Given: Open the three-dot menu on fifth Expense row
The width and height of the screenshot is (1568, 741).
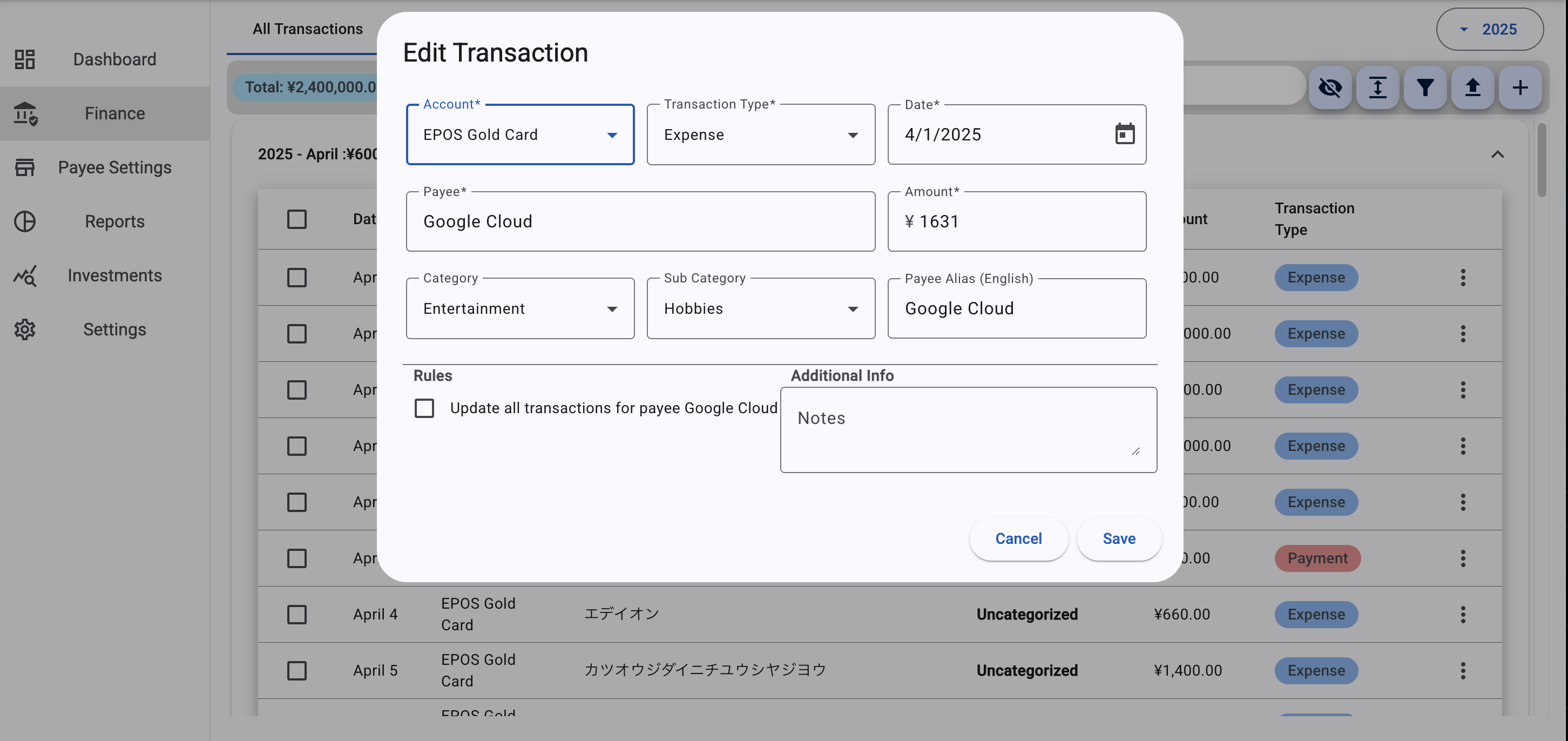Looking at the screenshot, I should coord(1463,502).
